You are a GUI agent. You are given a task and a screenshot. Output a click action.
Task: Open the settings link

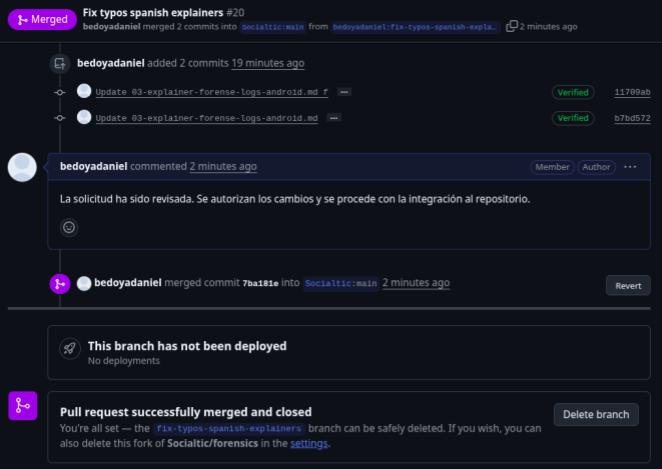[x=308, y=443]
